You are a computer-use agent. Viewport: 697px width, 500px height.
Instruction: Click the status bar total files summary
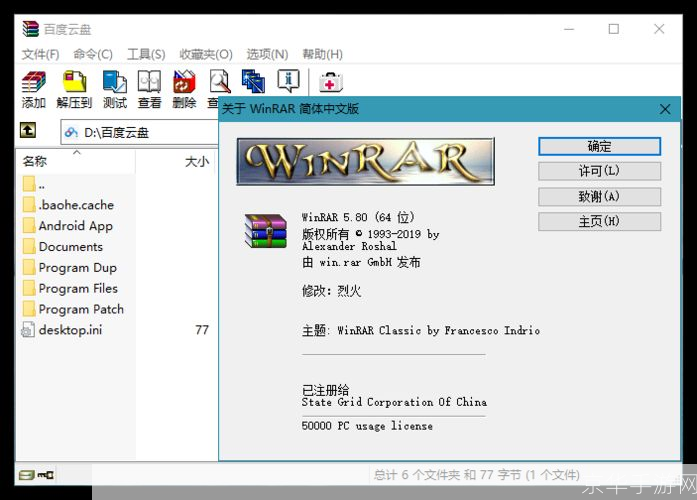[477, 475]
